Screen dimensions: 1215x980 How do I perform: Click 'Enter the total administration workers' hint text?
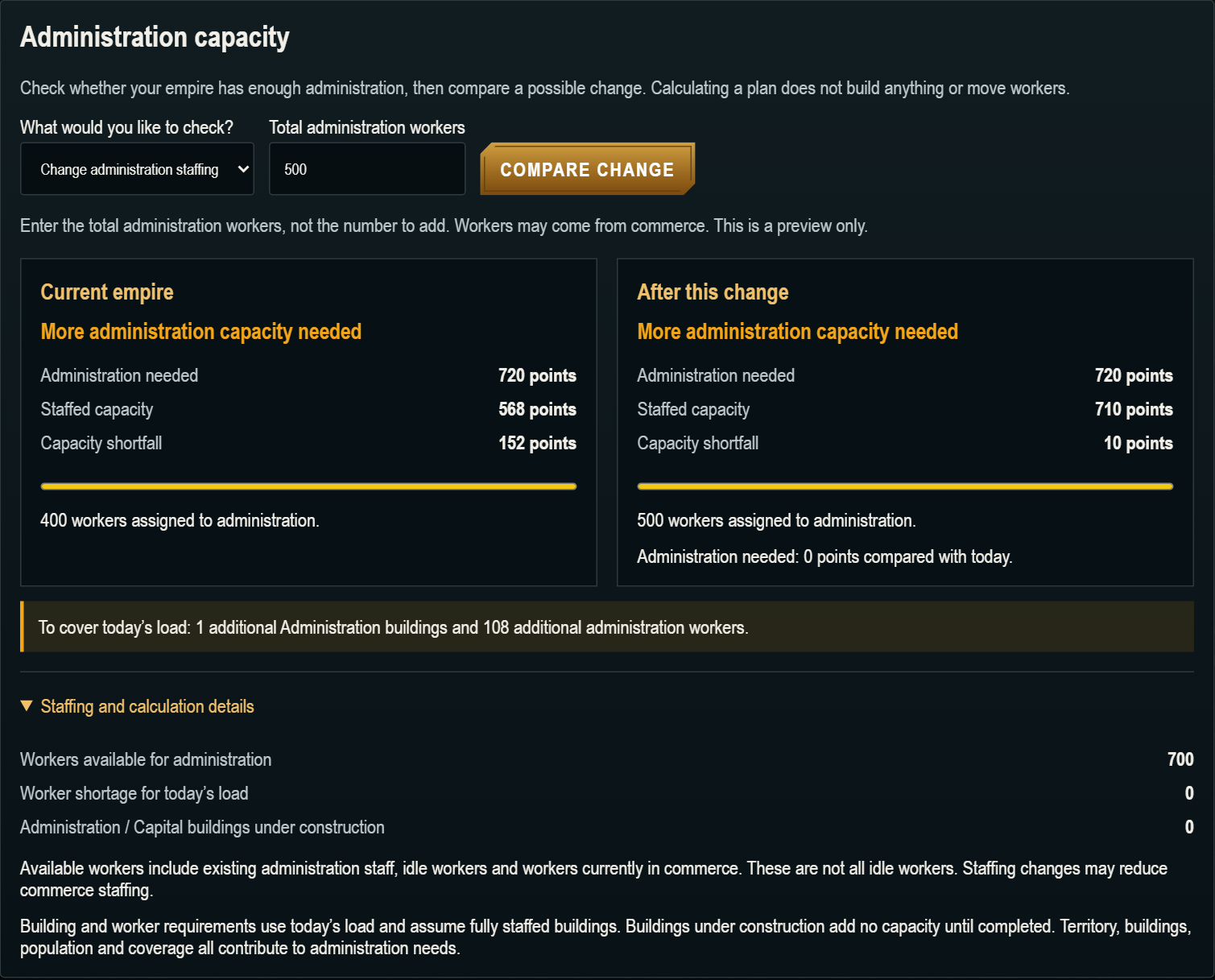[444, 225]
